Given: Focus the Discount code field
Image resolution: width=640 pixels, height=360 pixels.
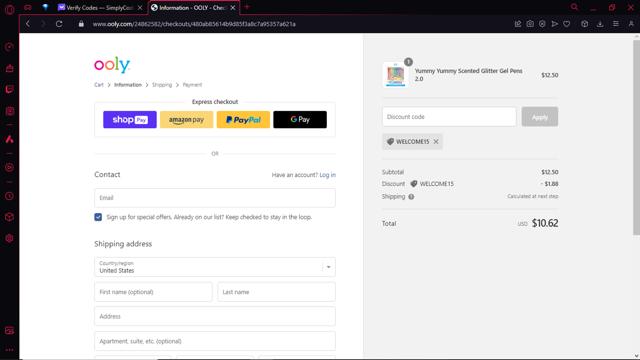Looking at the screenshot, I should pos(449,117).
